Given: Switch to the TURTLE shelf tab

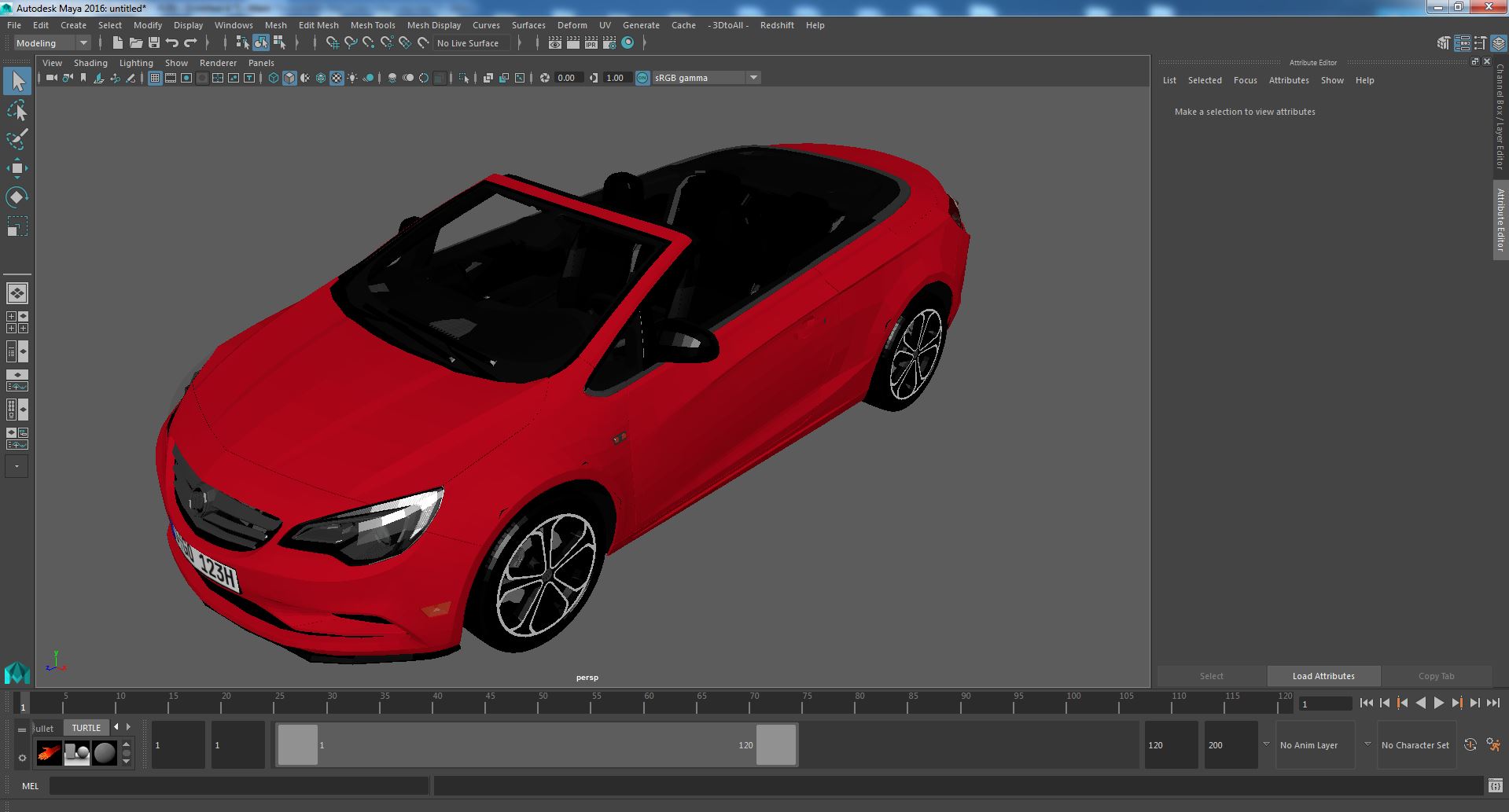Looking at the screenshot, I should click(x=86, y=728).
